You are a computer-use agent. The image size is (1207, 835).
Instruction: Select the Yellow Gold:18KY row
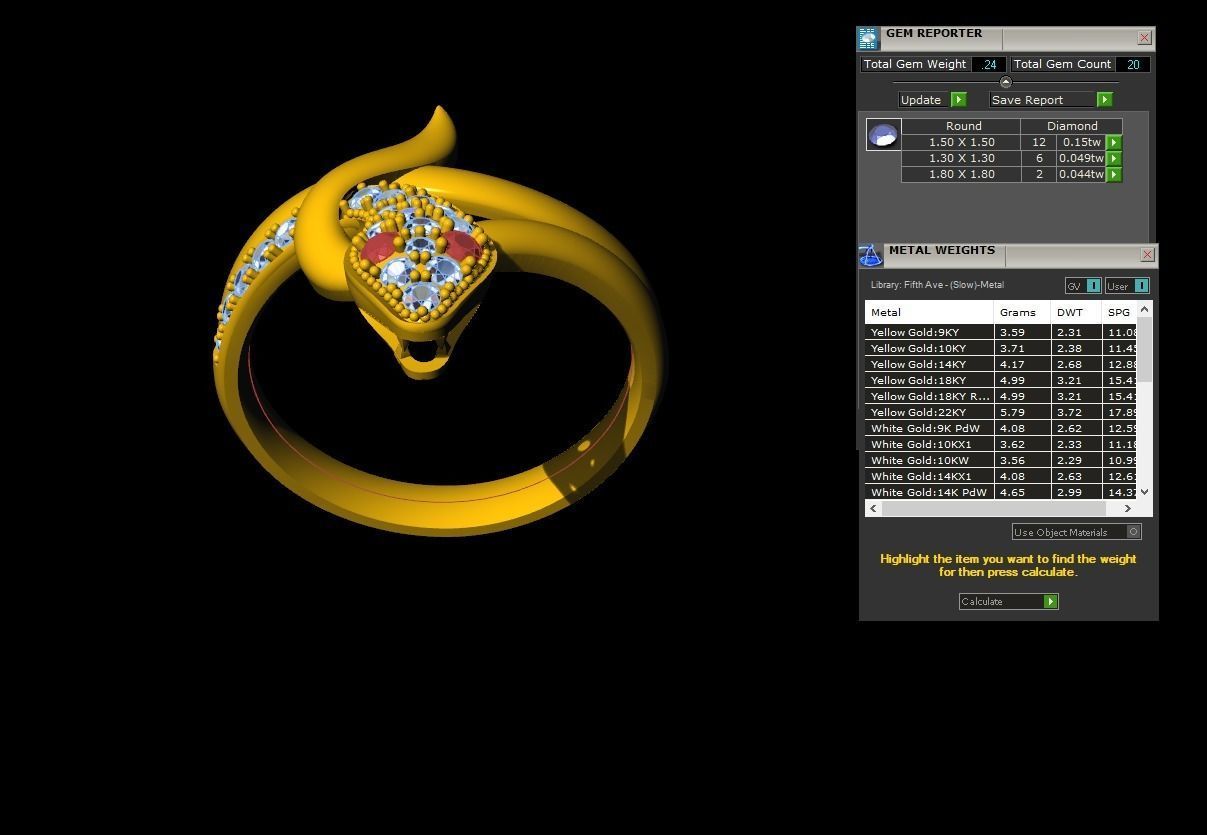1001,380
